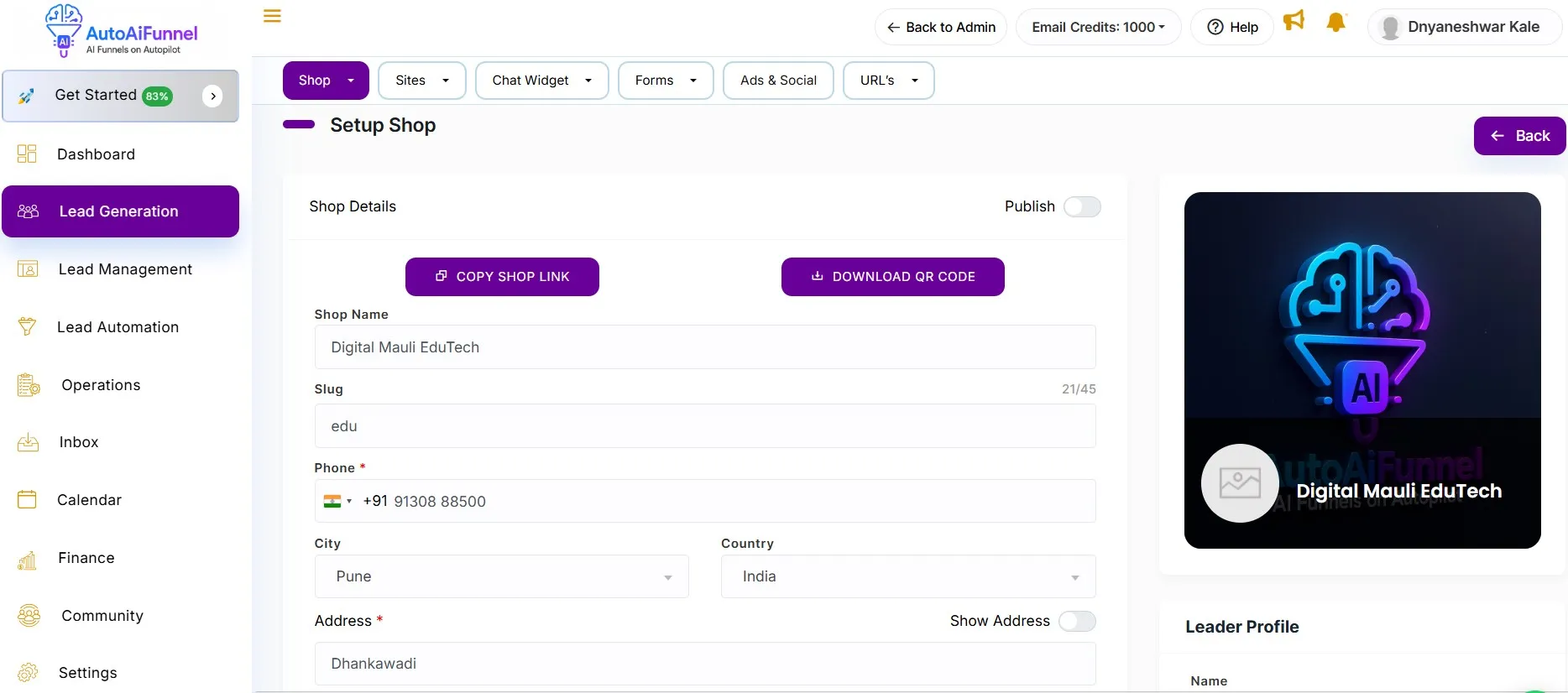This screenshot has height=693, width=1568.
Task: Click the hamburger menu icon
Action: tap(272, 16)
